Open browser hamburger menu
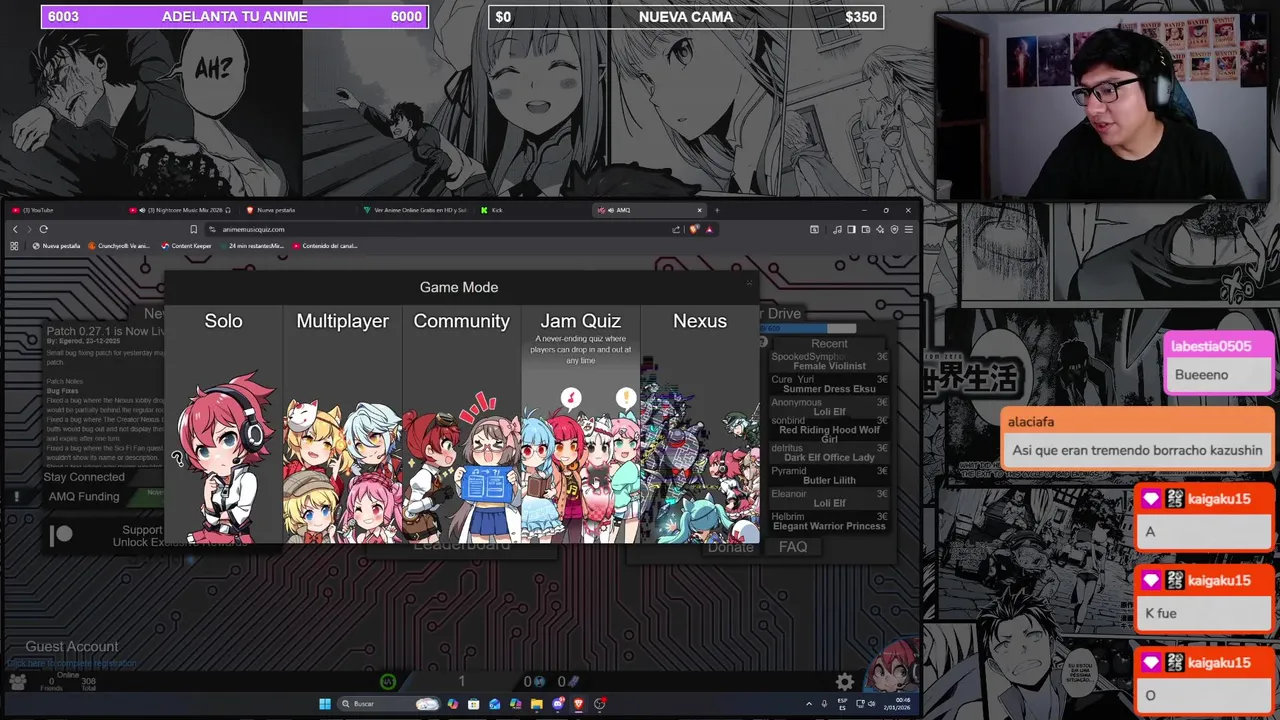The image size is (1280, 720). coord(908,229)
